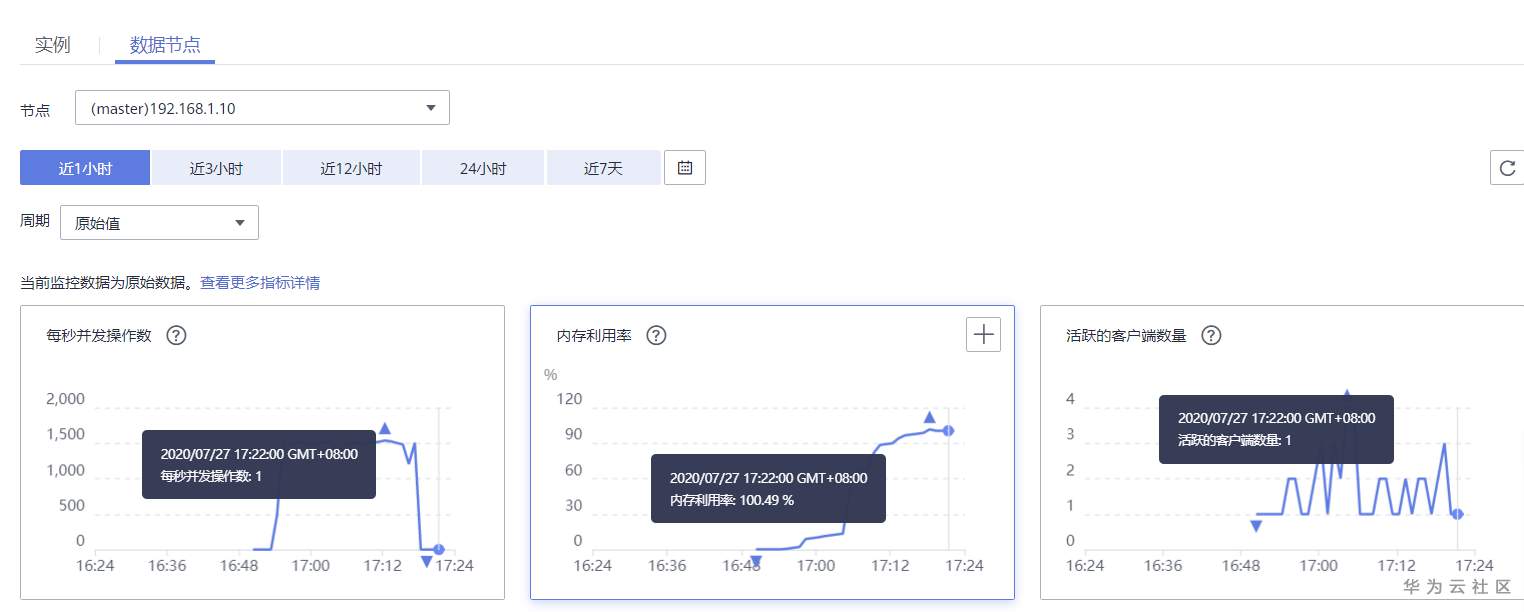Enlarge the 内存利用率 chart with plus icon
Image resolution: width=1524 pixels, height=612 pixels.
click(983, 335)
